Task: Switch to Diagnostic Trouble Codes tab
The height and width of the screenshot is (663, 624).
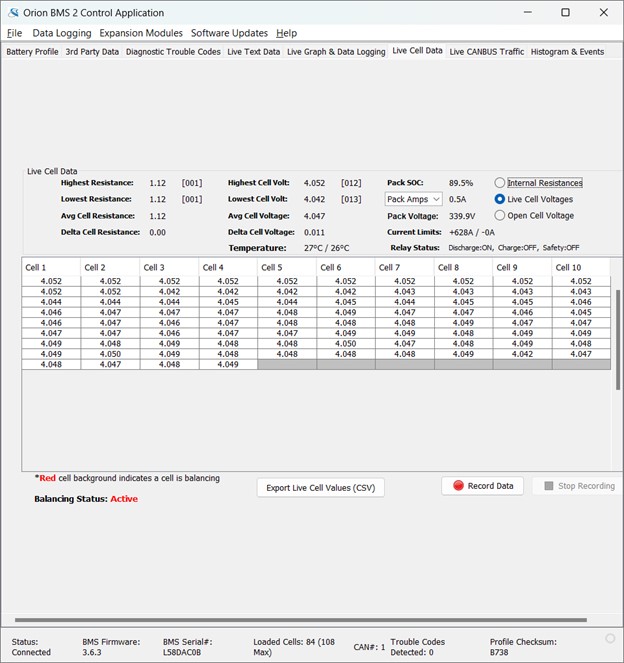Action: pos(173,51)
